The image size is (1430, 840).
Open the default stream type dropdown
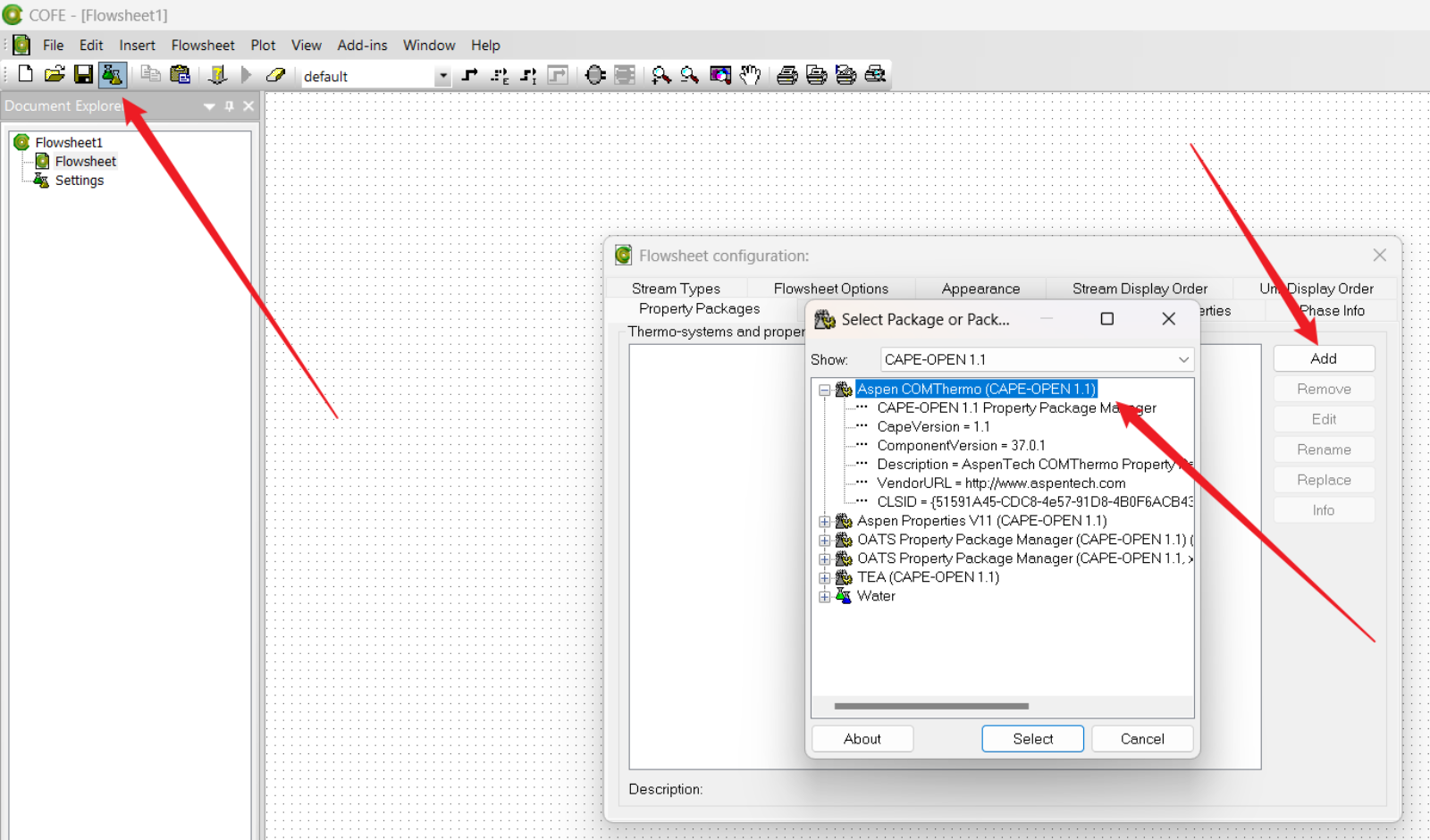click(442, 76)
